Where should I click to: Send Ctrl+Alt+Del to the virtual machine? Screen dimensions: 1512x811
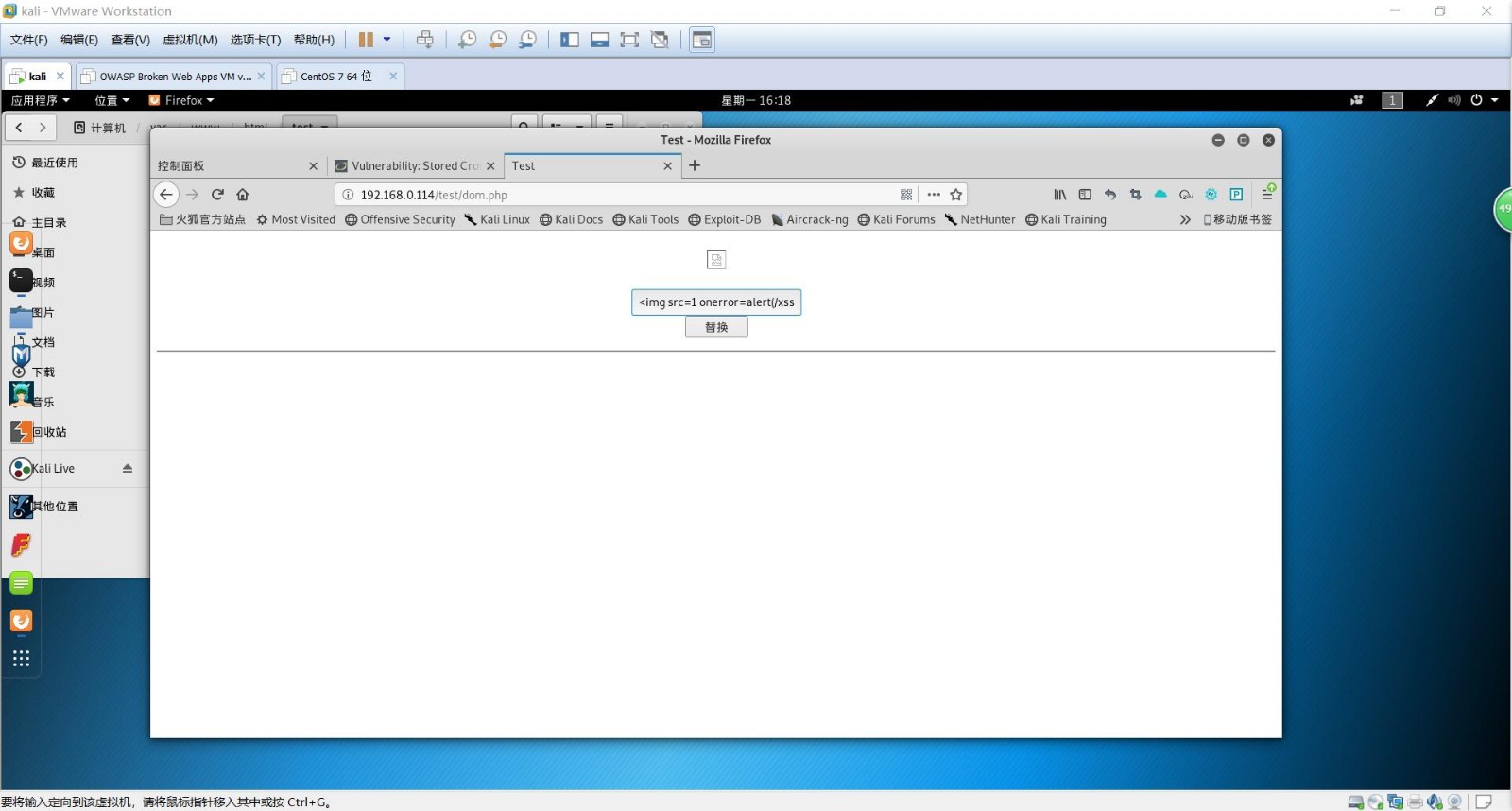click(x=425, y=40)
